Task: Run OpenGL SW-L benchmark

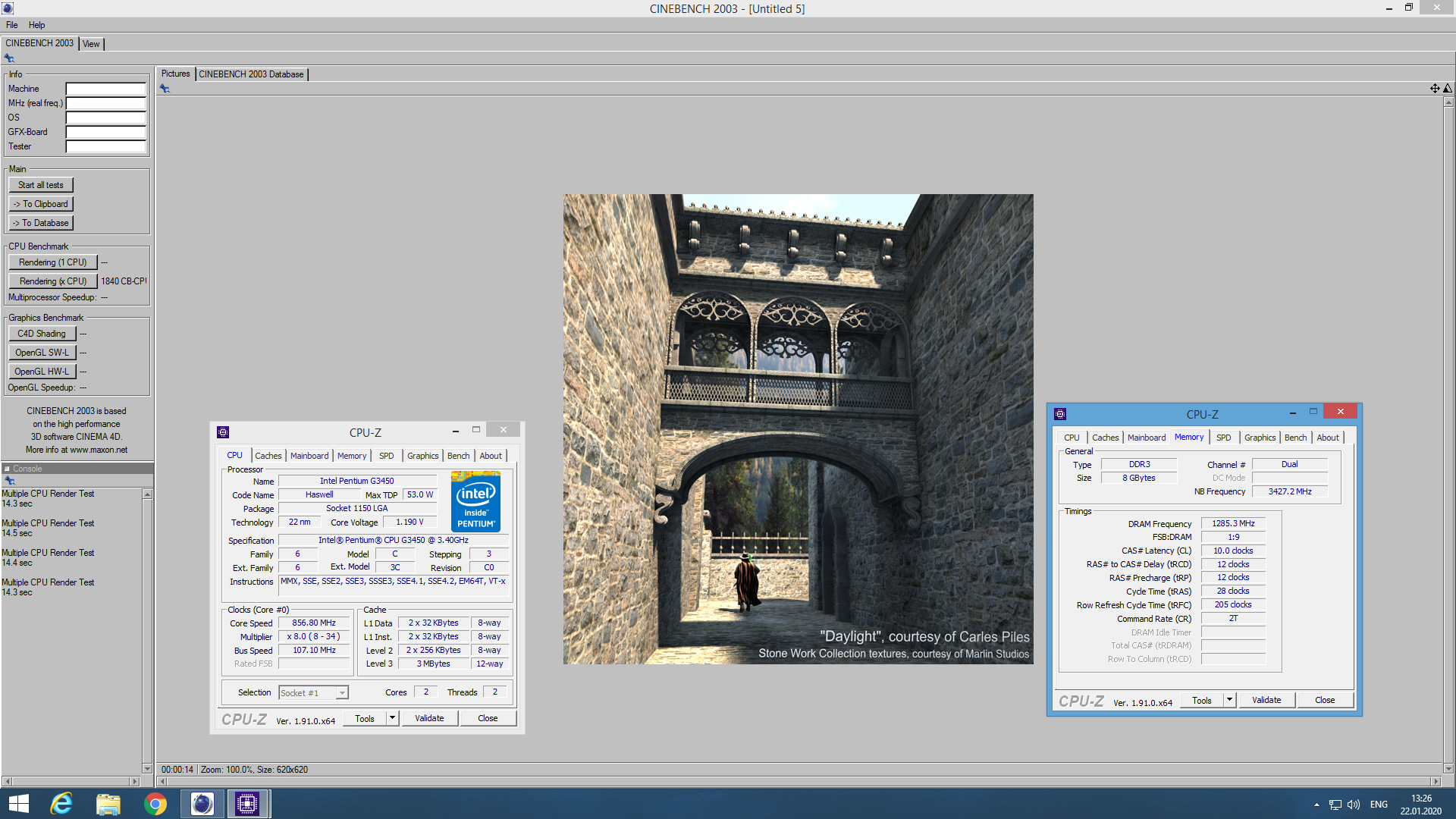Action: coord(42,353)
